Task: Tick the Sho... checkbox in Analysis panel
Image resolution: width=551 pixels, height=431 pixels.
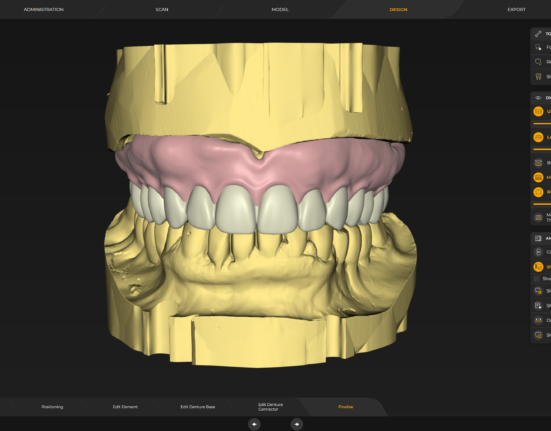Action: click(x=536, y=279)
